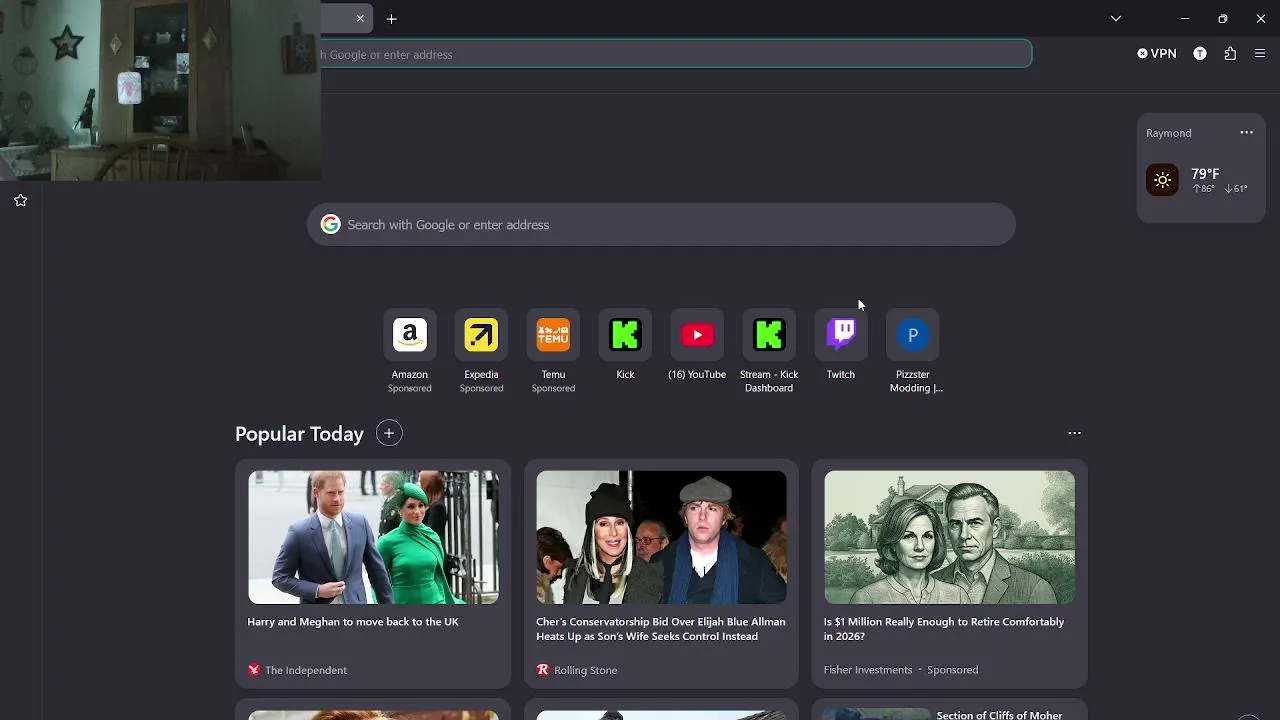Image resolution: width=1280 pixels, height=720 pixels.
Task: Read 'Harry and Meghan to move back' headline
Action: pos(353,622)
